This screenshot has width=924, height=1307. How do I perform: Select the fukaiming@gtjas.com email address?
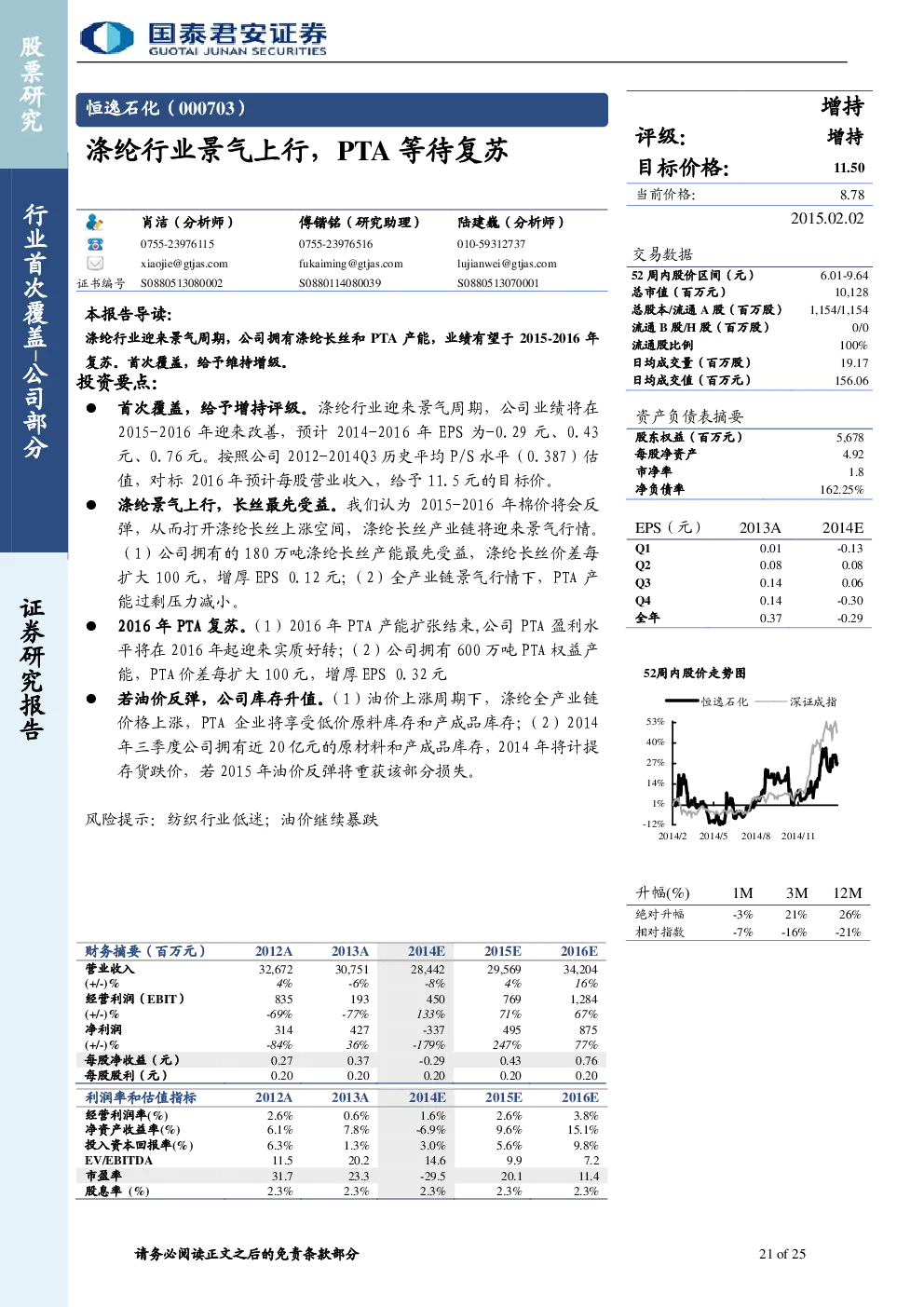coord(351,264)
